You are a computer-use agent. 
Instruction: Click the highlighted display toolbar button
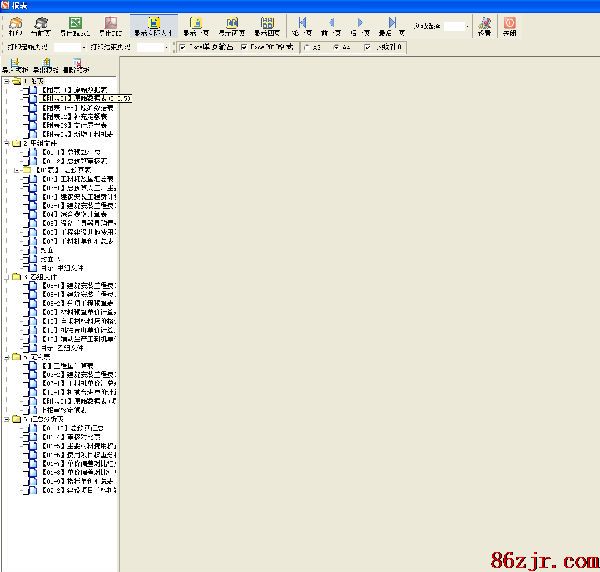click(154, 24)
